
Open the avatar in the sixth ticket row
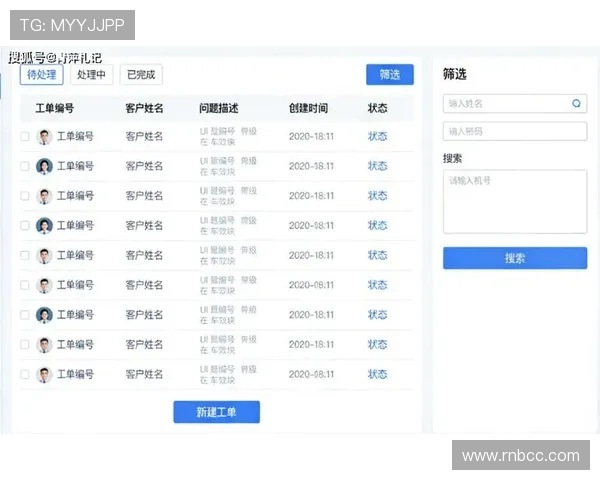coord(44,285)
